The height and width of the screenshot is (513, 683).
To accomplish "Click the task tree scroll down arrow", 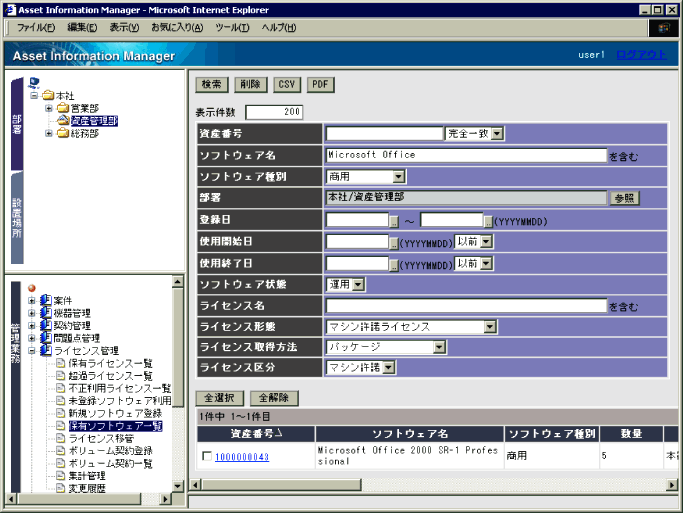I will 178,486.
